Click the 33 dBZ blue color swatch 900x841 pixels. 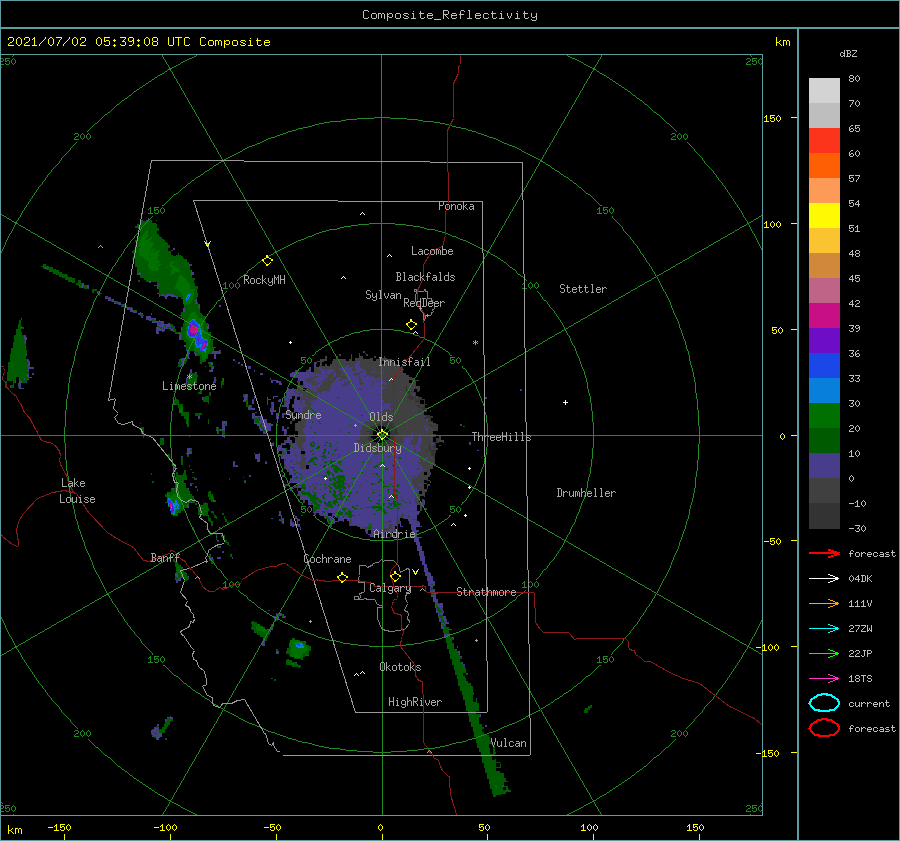tap(824, 390)
